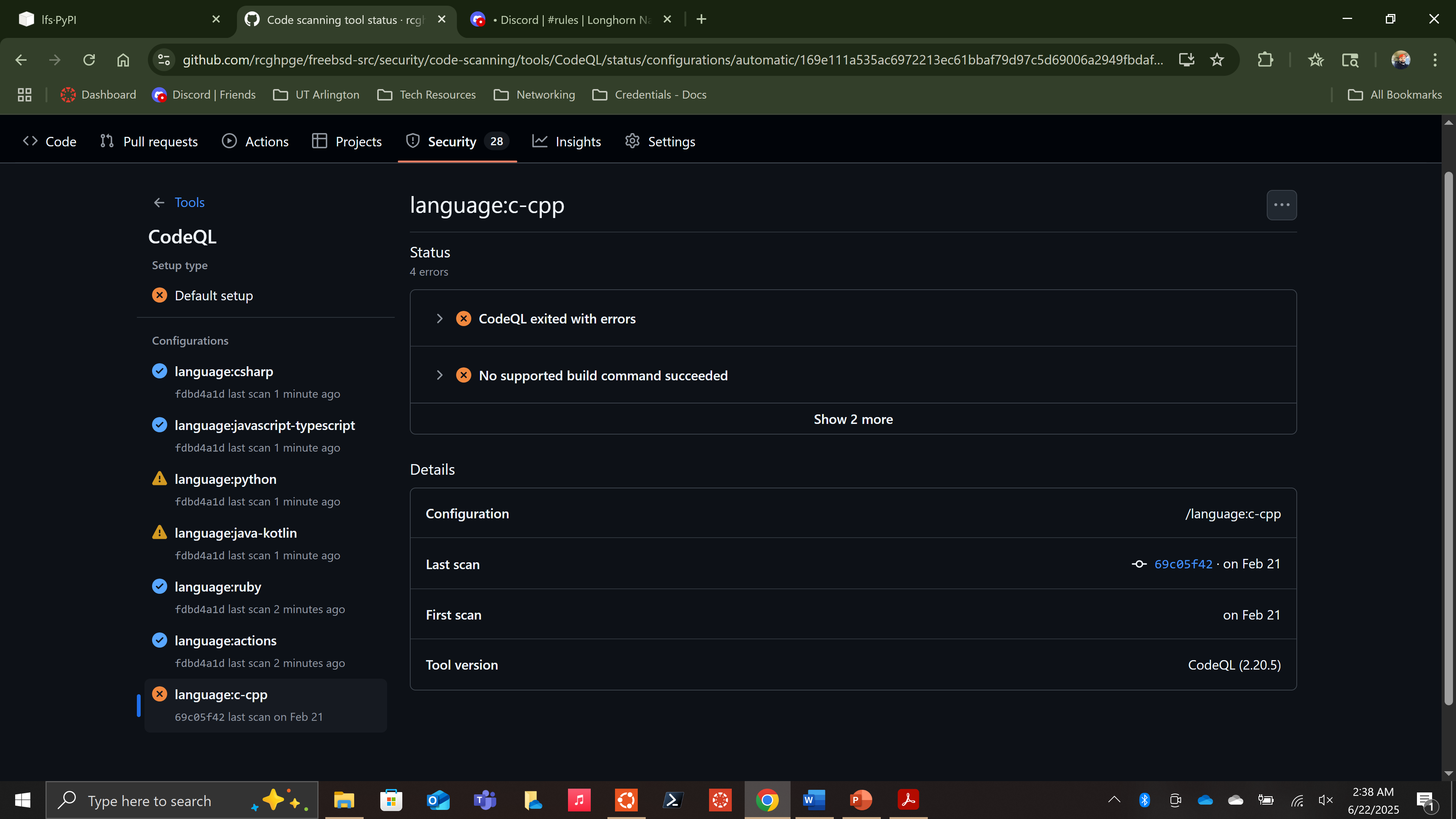The width and height of the screenshot is (1456, 819).
Task: Open the Chrome extensions puzzle icon
Action: coord(1265,60)
